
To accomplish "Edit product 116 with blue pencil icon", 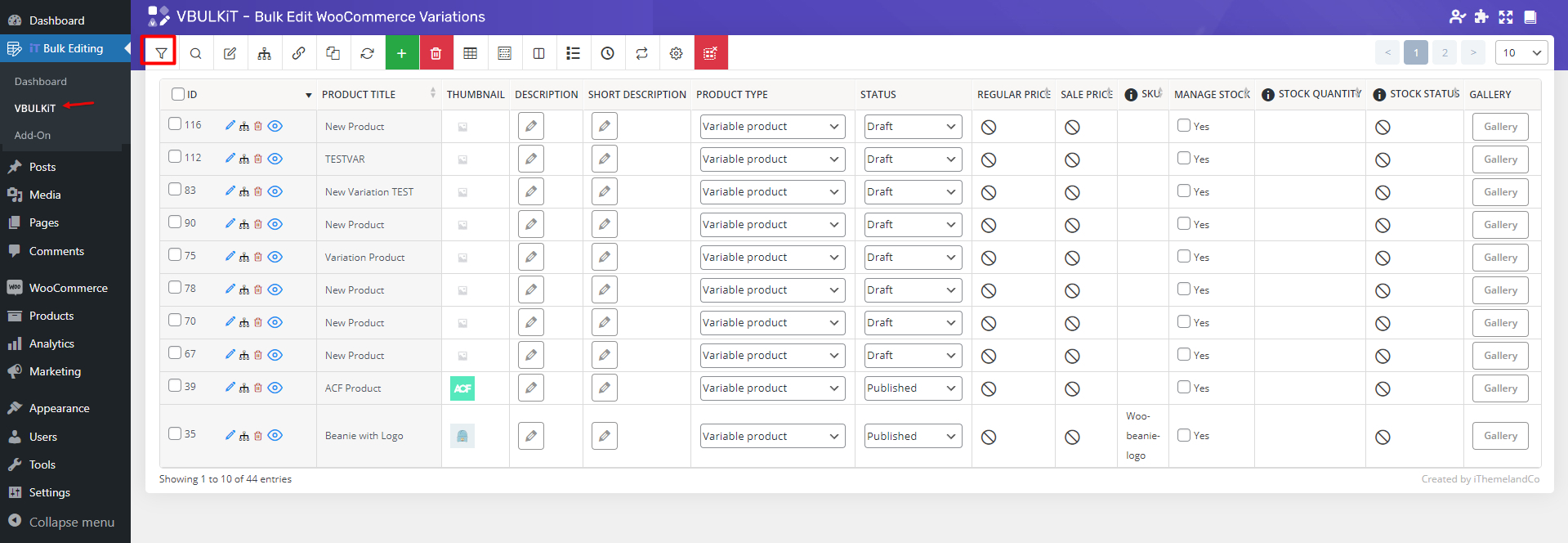I will tap(230, 125).
